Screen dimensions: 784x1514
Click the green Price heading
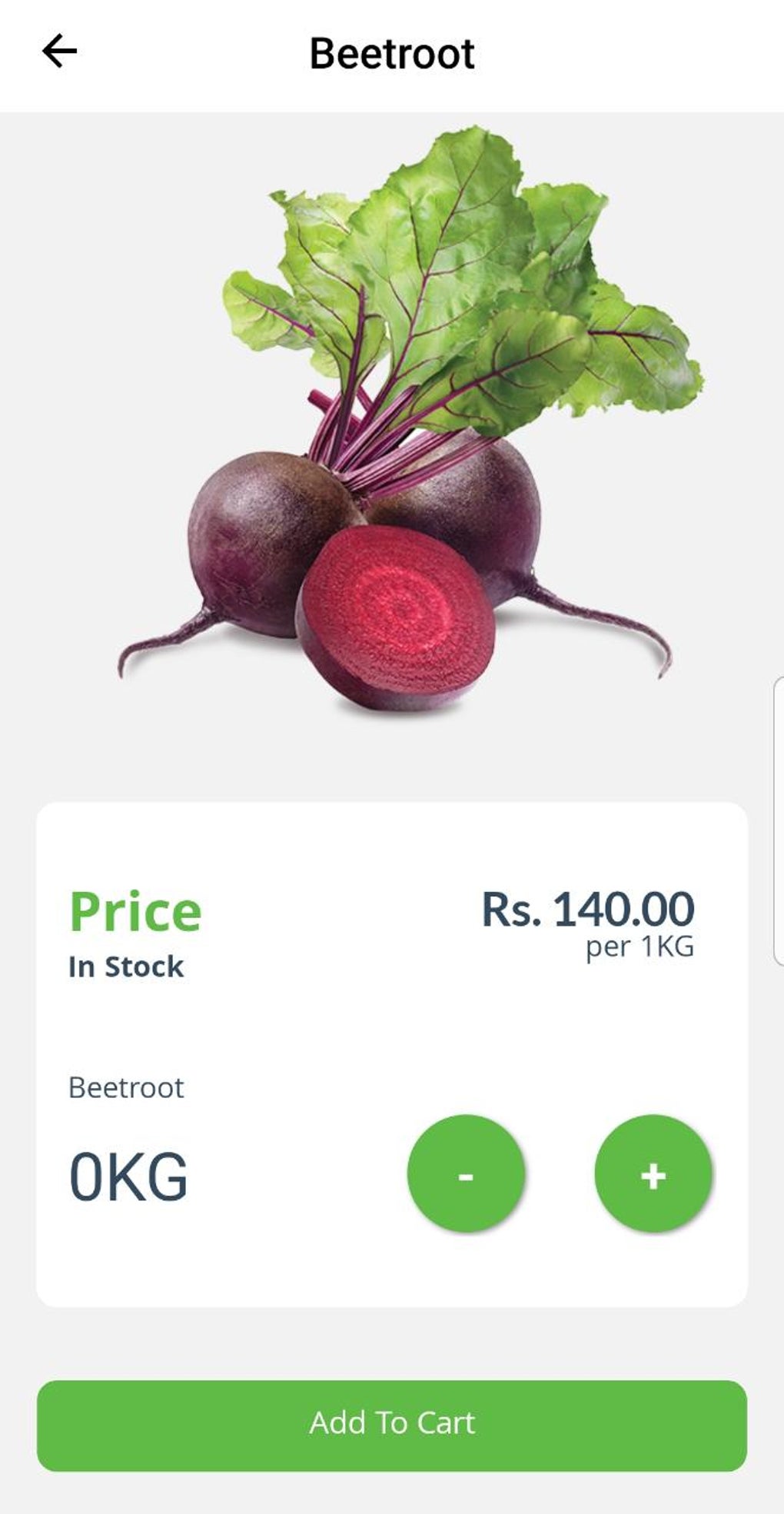pyautogui.click(x=135, y=912)
